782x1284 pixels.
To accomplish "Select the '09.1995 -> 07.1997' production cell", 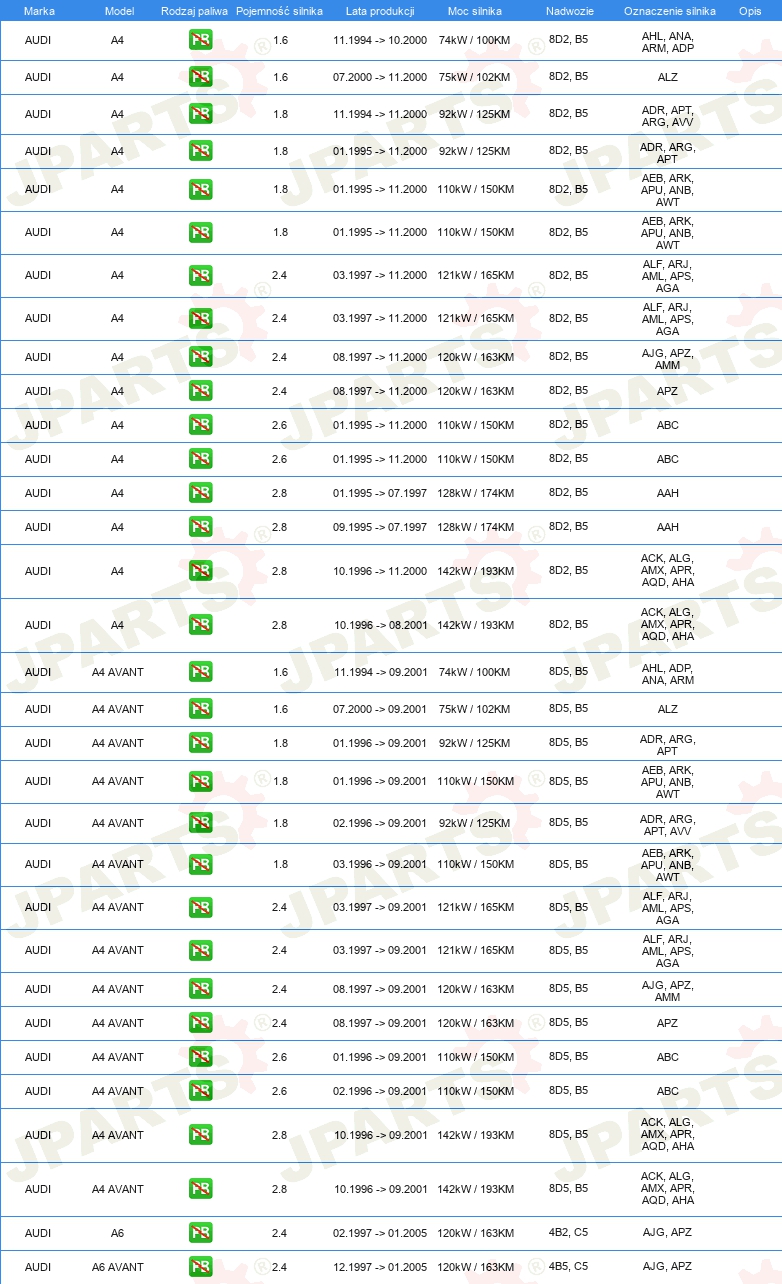I will click(380, 527).
